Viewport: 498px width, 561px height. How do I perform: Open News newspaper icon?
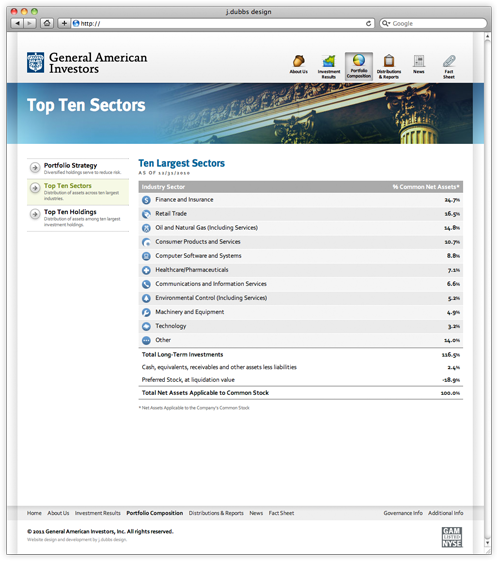419,61
